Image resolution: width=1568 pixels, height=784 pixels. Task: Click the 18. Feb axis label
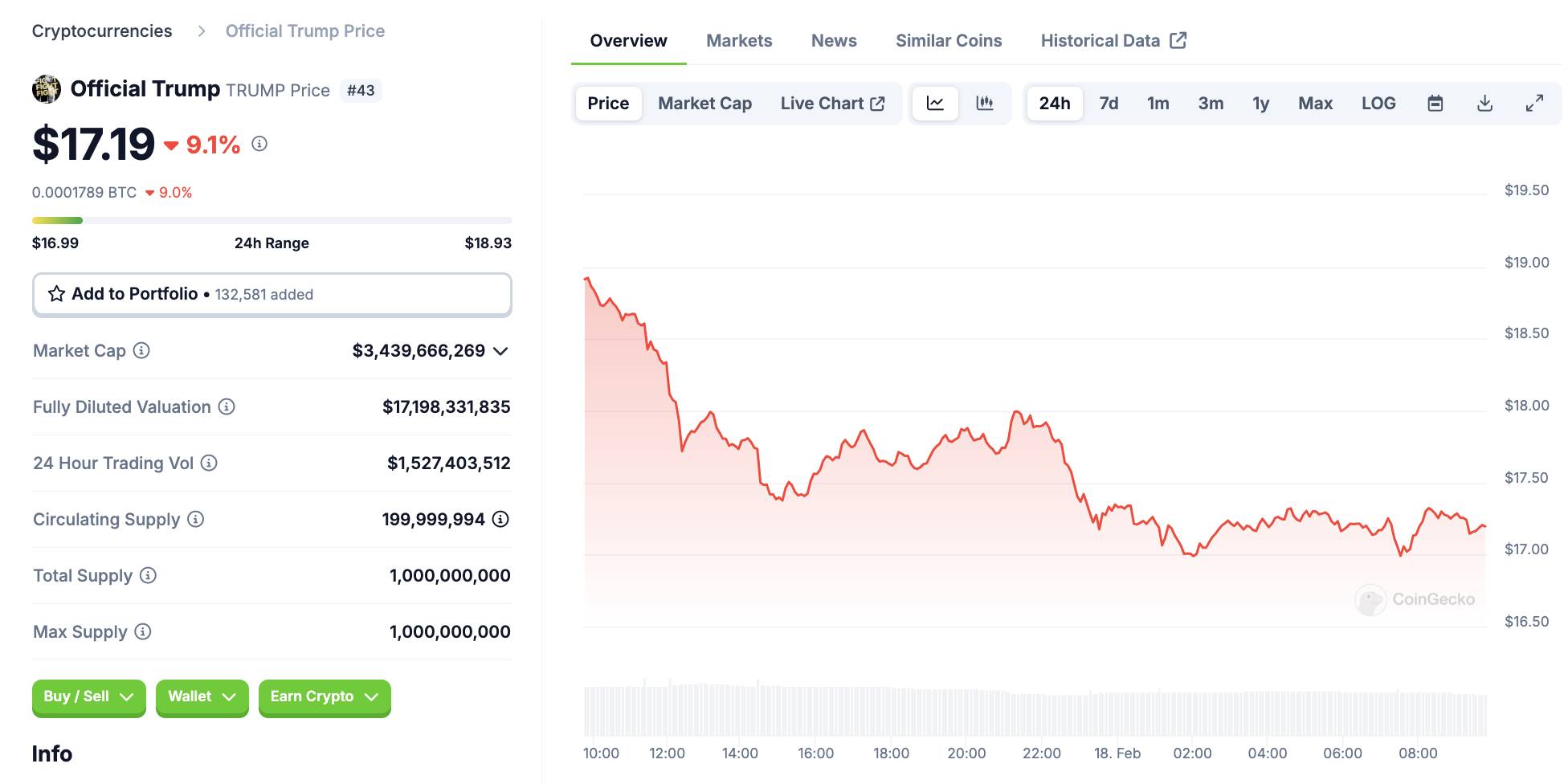1117,753
